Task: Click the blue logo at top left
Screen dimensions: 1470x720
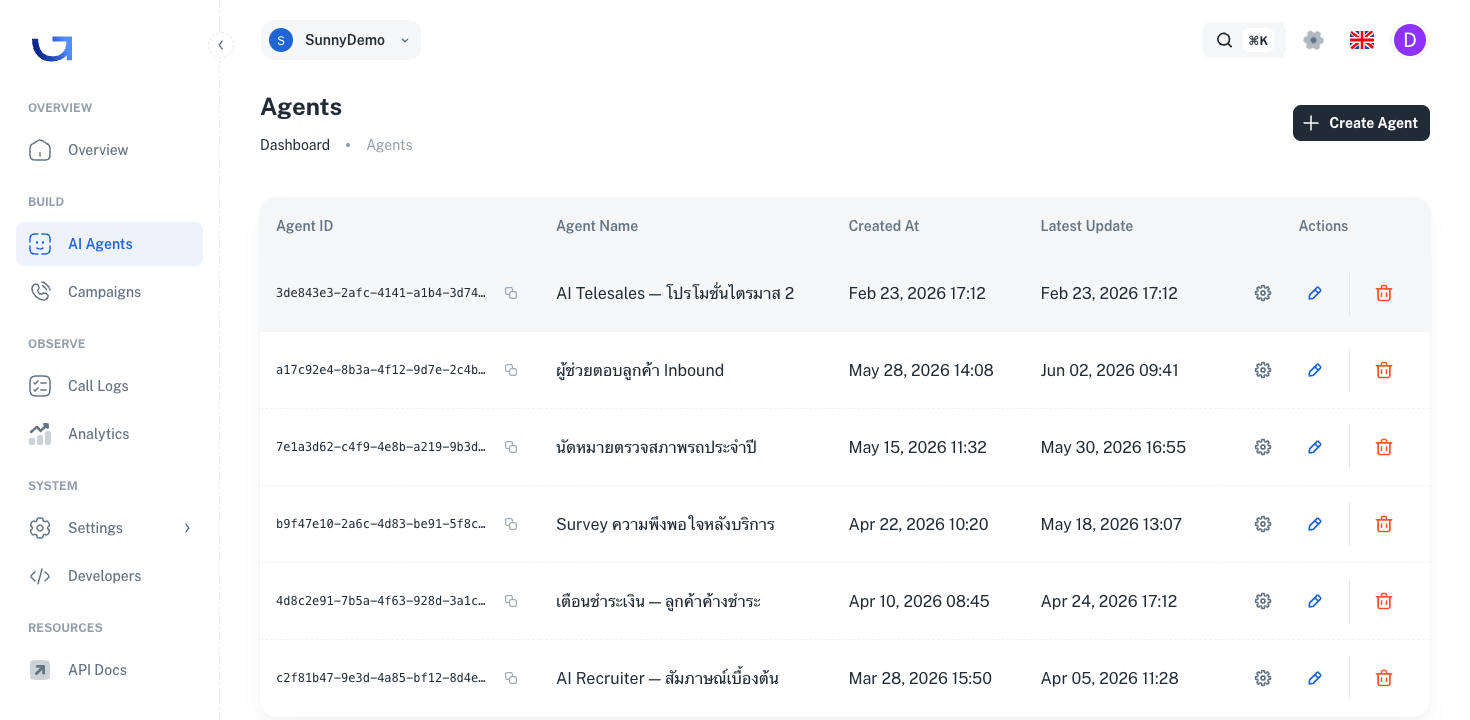Action: pyautogui.click(x=52, y=47)
